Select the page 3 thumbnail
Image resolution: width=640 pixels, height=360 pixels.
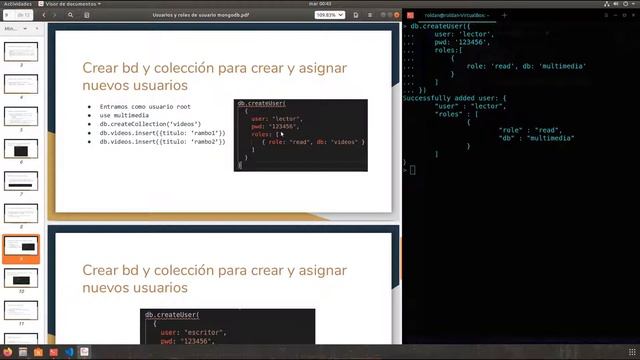pyautogui.click(x=21, y=52)
